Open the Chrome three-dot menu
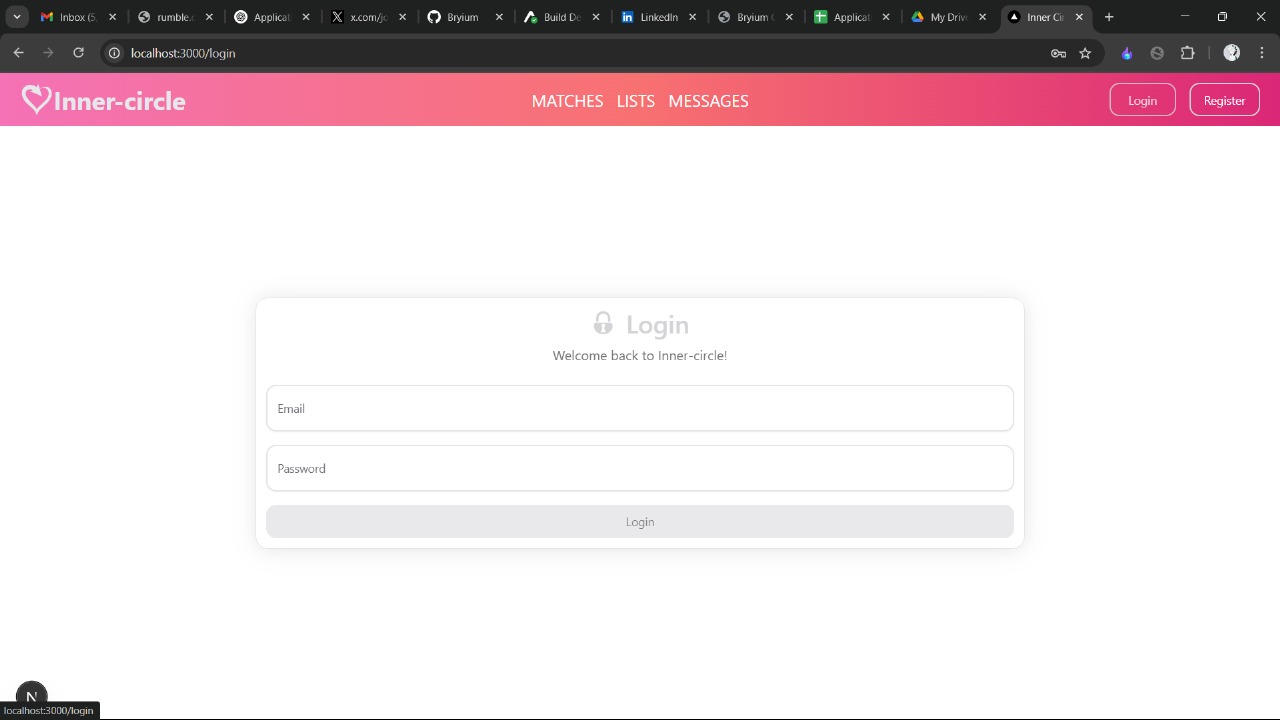This screenshot has height=720, width=1280. 1262,53
